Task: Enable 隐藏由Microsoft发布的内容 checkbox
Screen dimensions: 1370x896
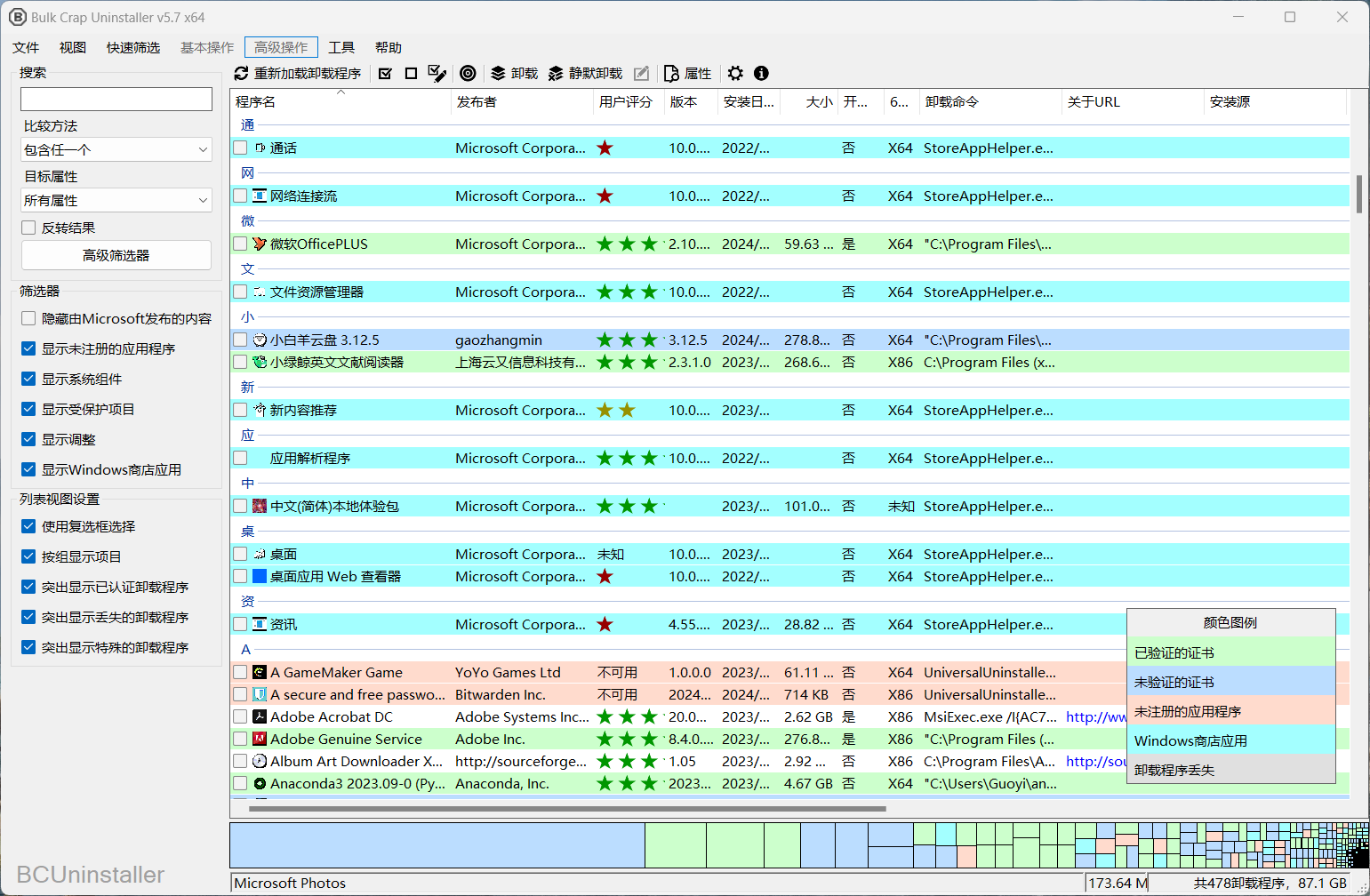Action: (x=28, y=318)
